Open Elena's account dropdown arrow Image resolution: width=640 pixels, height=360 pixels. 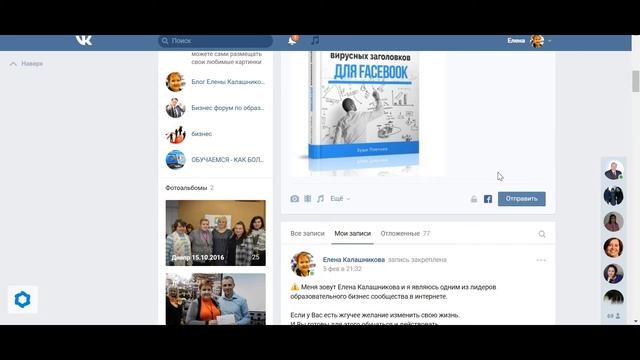[x=549, y=41]
